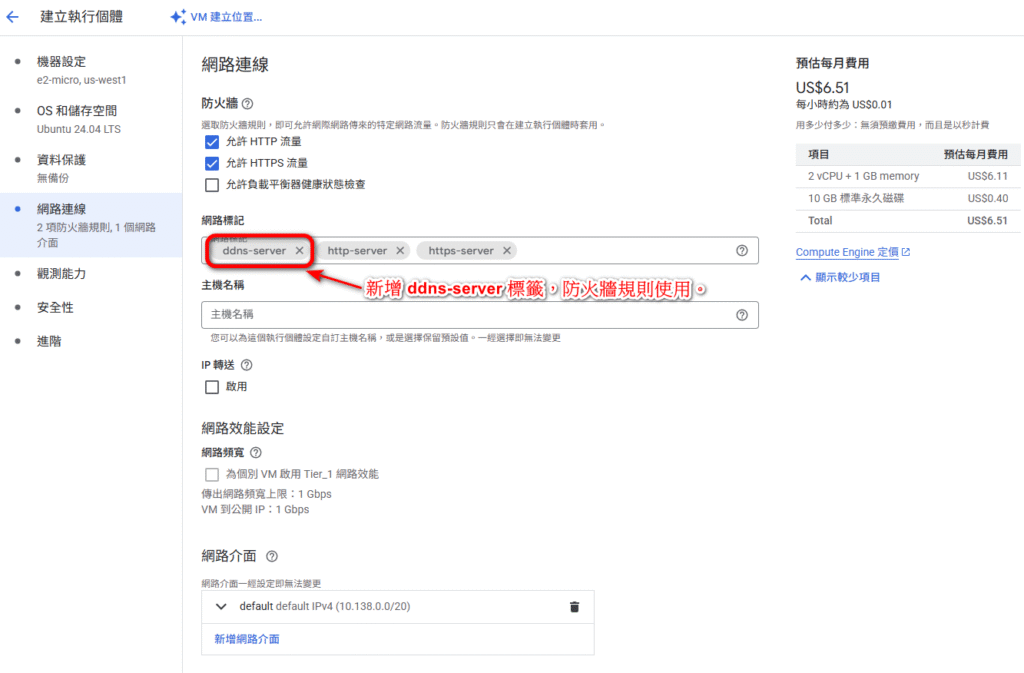Remove the ddns-server network tag

tap(299, 251)
